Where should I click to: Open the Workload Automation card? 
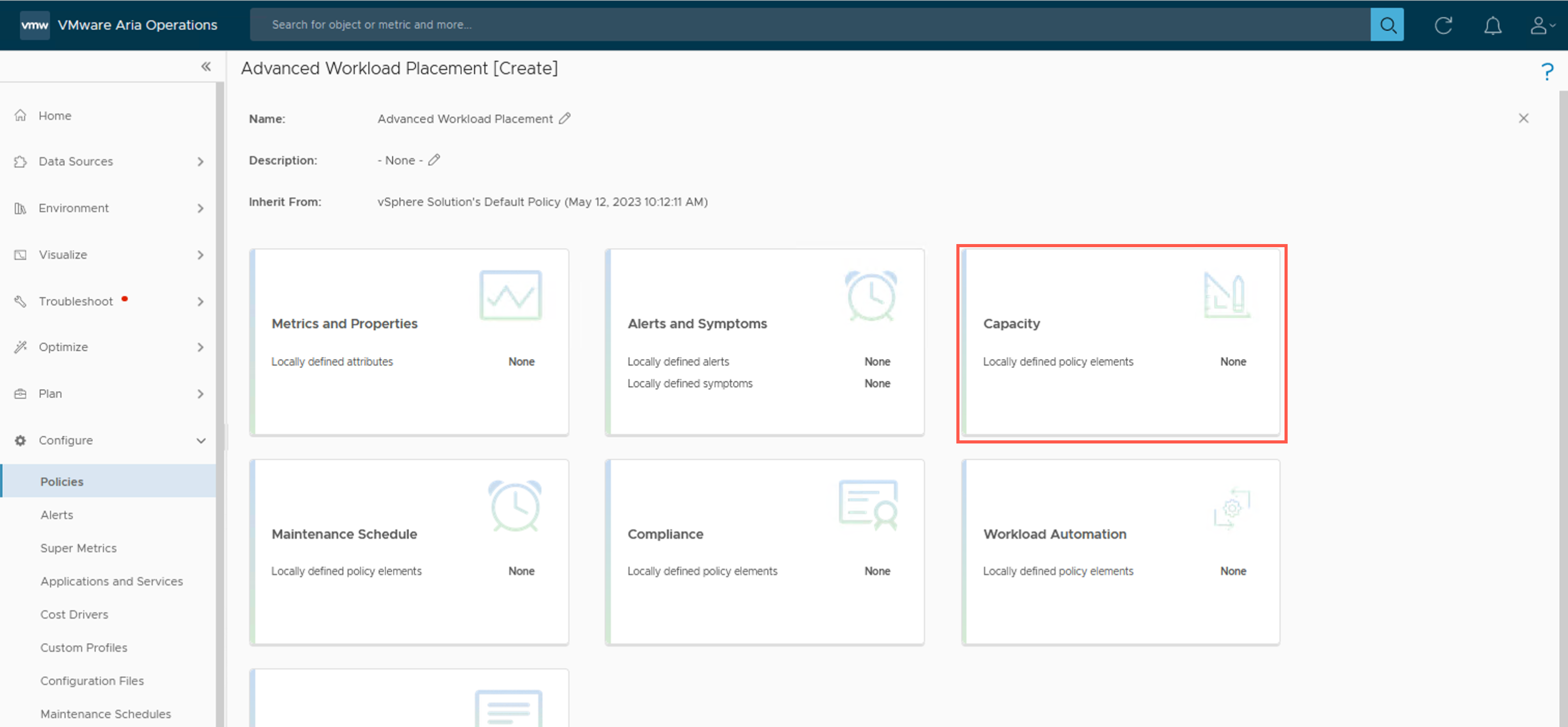1120,552
